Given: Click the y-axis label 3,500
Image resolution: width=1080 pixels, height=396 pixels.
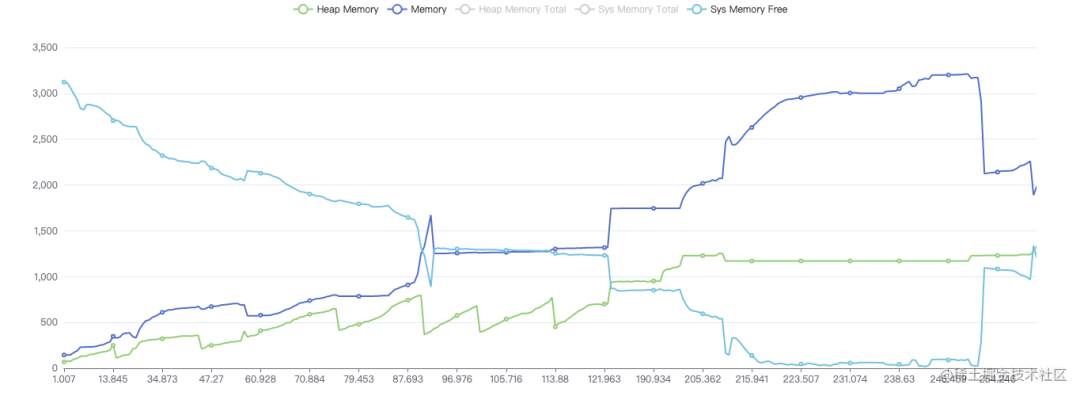Looking at the screenshot, I should click(x=43, y=48).
